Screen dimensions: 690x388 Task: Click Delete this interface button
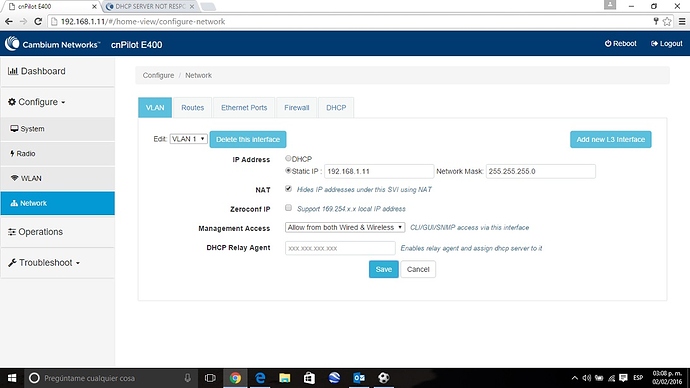click(x=248, y=139)
